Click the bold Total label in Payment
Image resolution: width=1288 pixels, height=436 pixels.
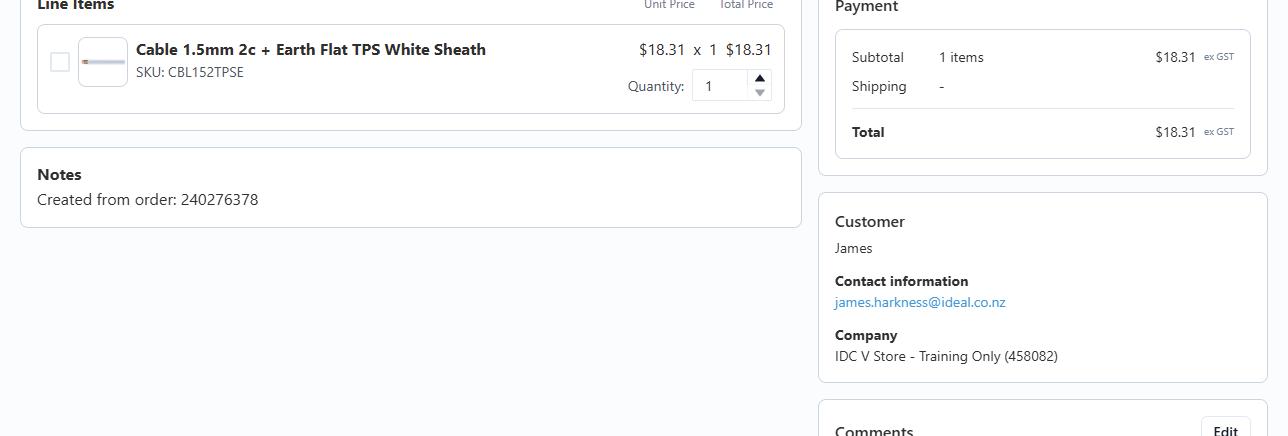[x=868, y=132]
